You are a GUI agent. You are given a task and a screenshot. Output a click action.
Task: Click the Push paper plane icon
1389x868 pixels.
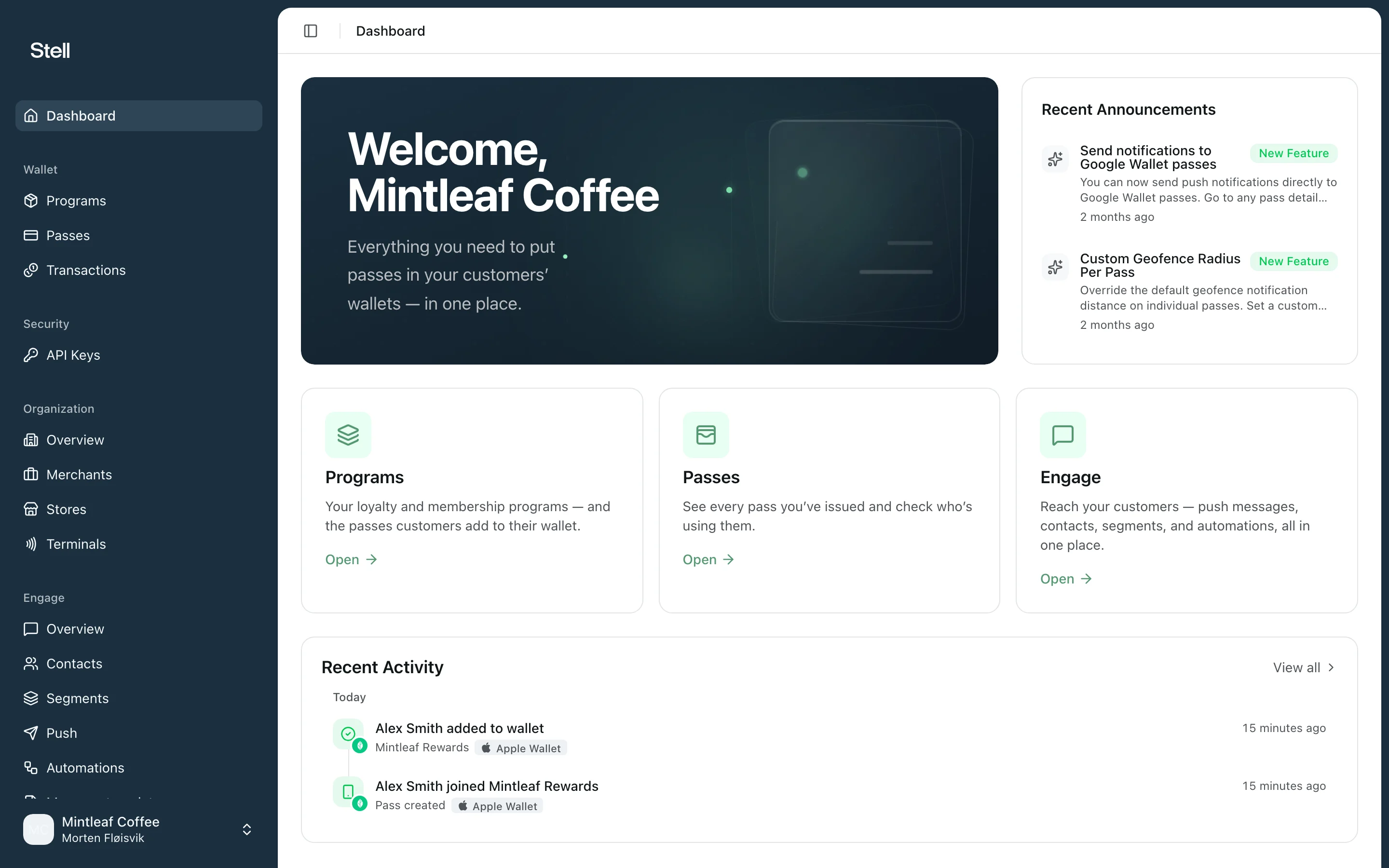point(31,733)
